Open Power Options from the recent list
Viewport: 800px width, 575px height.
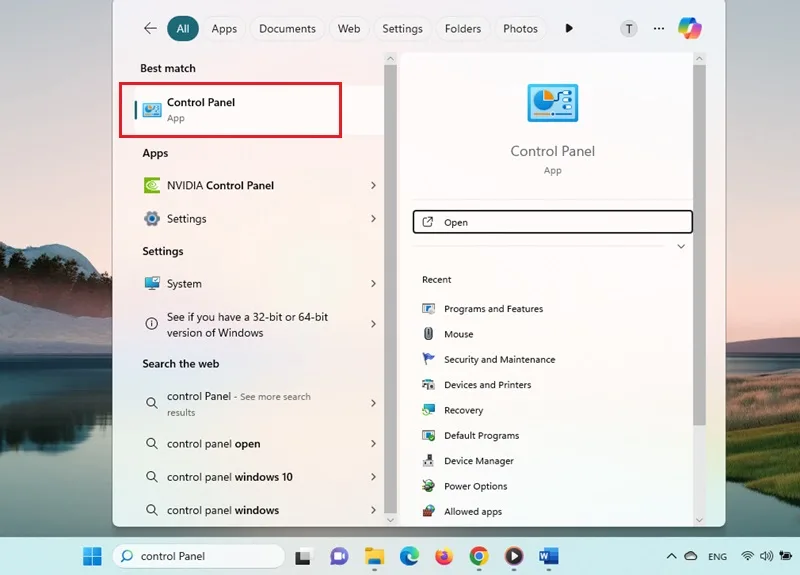pos(465,486)
